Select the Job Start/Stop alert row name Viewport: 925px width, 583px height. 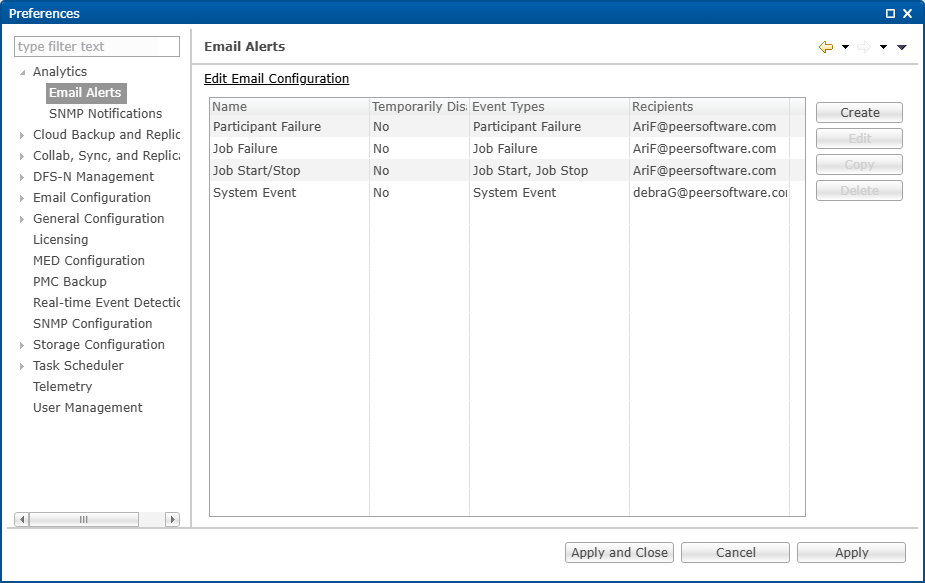[257, 171]
